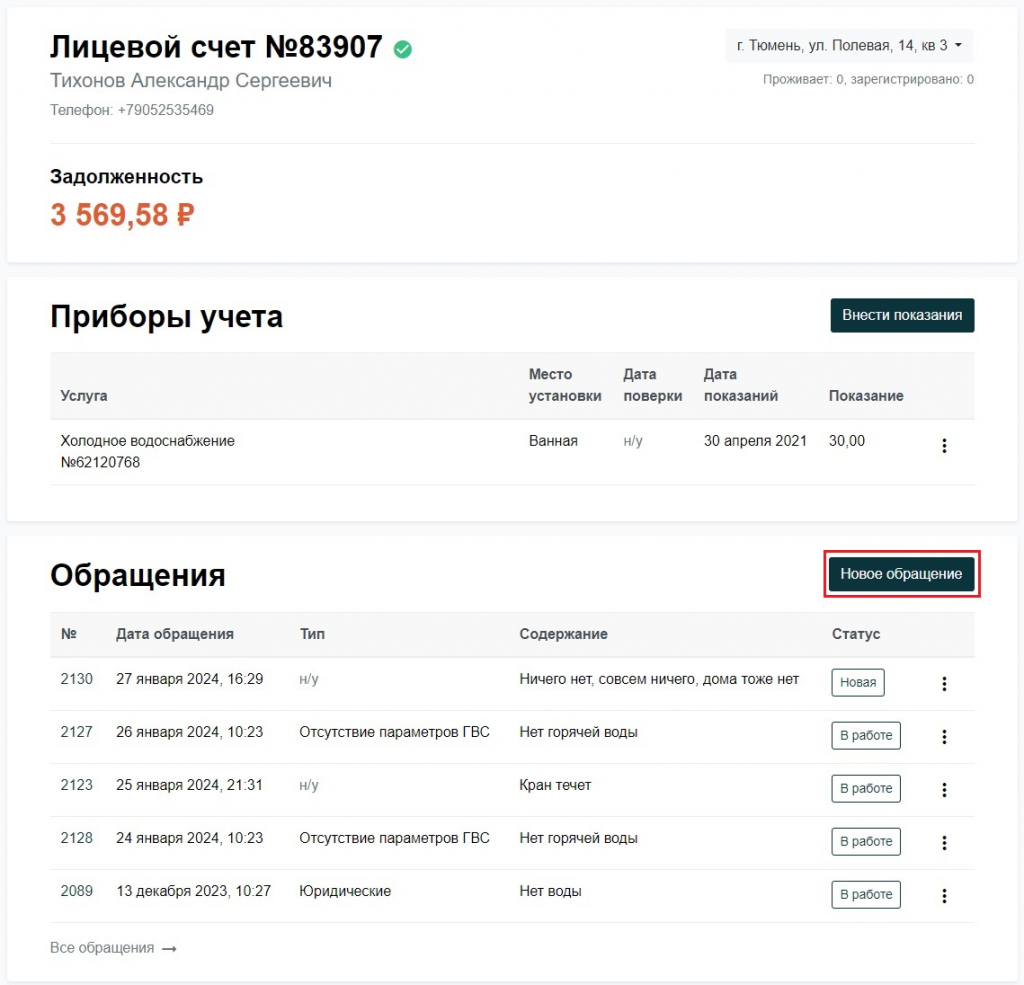
Task: Open the three-dot menu for request 2130
Action: [944, 683]
